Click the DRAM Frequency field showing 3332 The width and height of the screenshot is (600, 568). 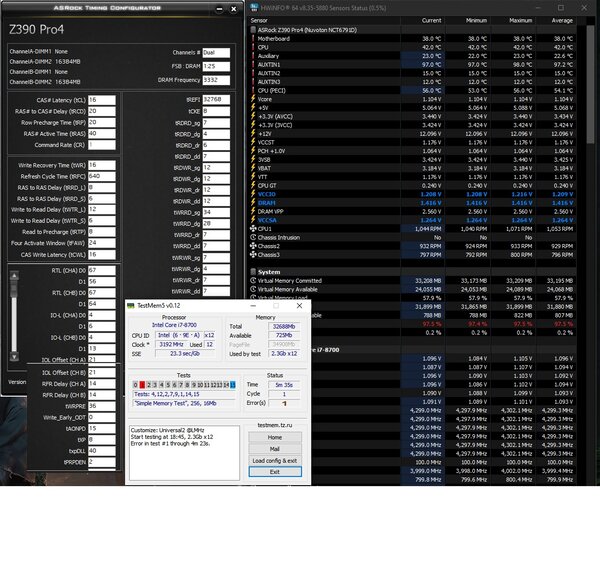pyautogui.click(x=216, y=80)
